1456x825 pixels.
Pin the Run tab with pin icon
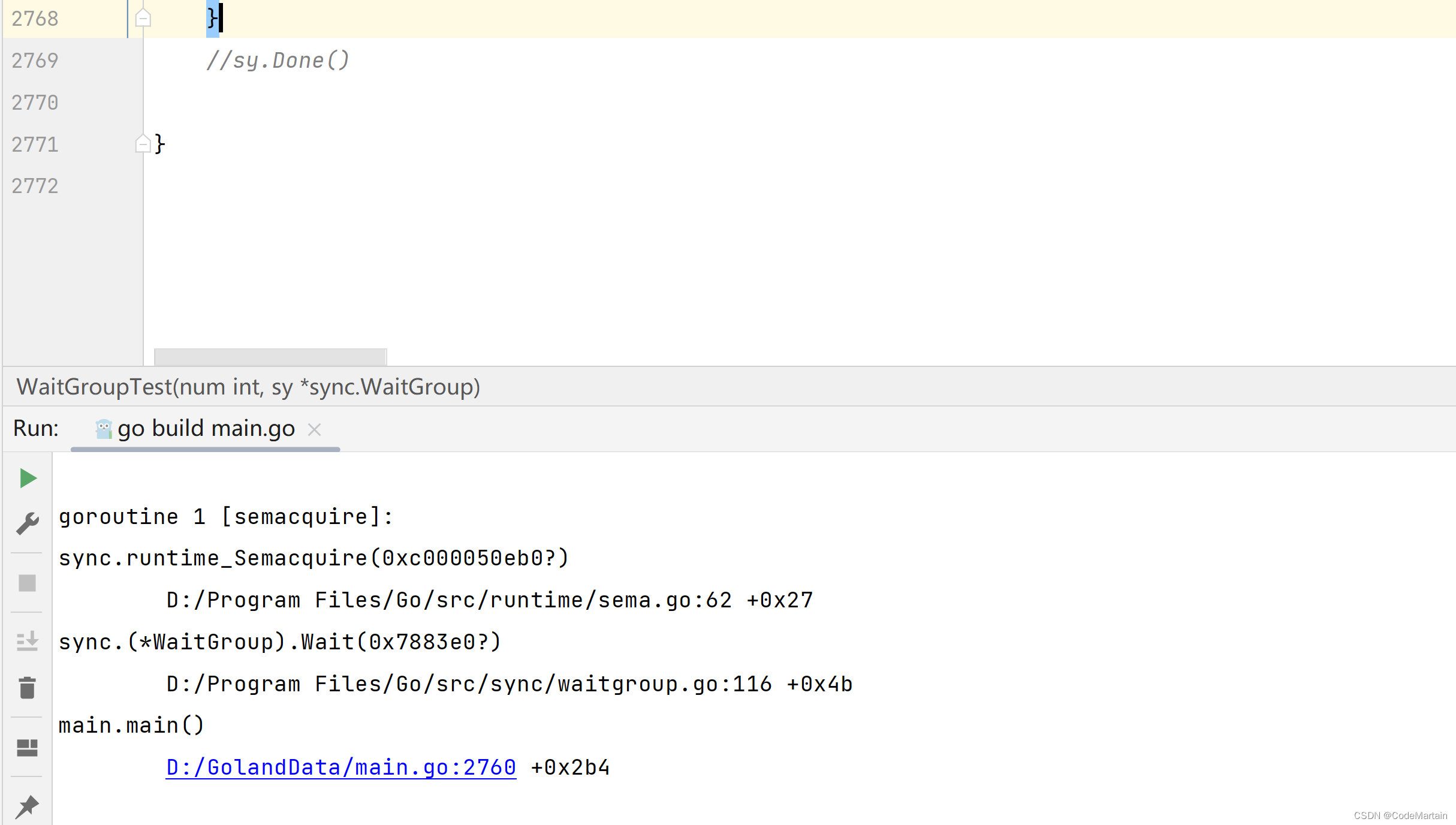pos(28,806)
